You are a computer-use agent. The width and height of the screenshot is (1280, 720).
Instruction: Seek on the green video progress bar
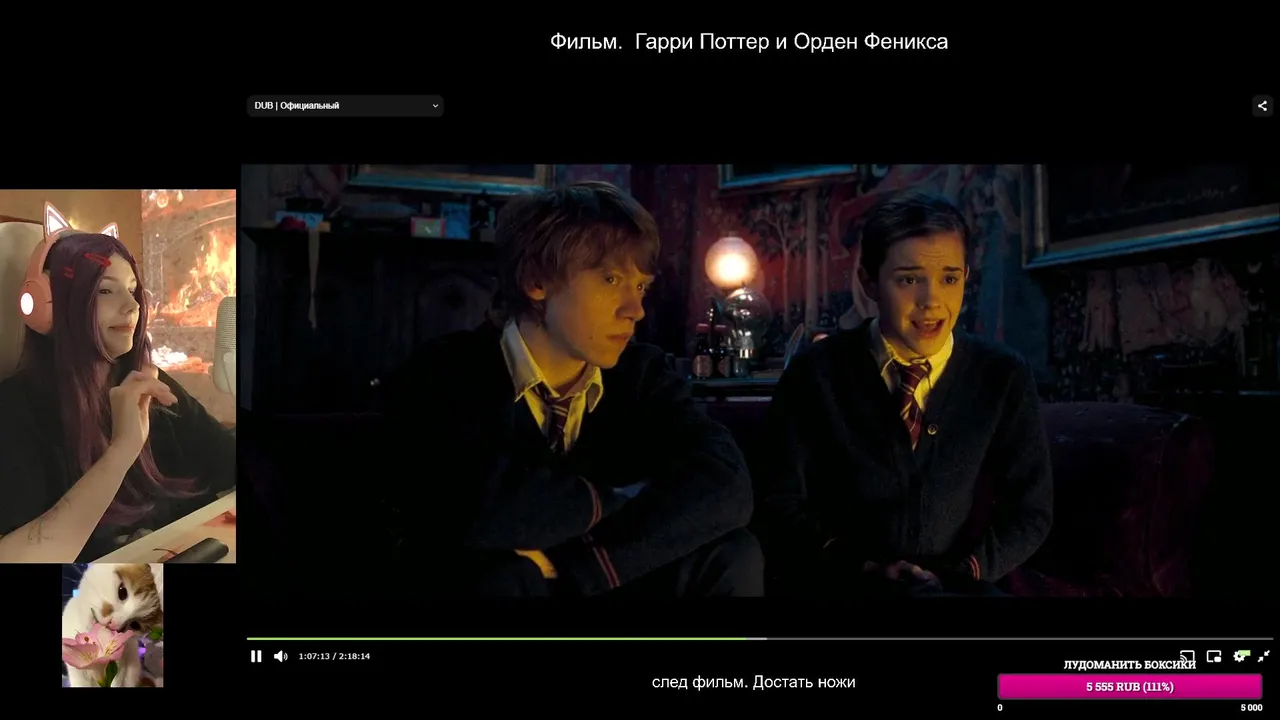759,638
